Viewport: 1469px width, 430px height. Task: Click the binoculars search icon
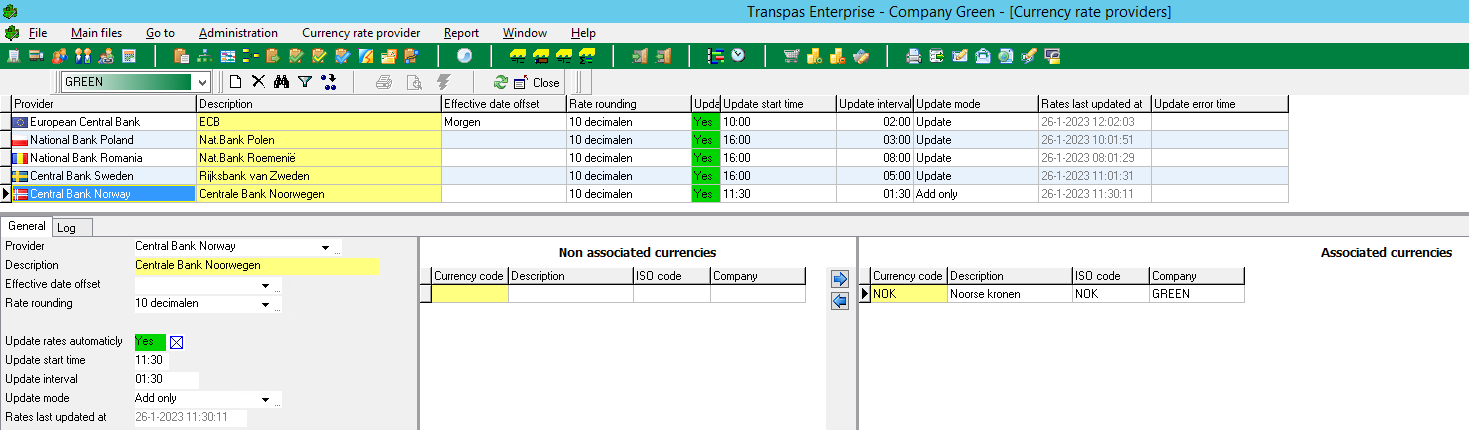(281, 82)
